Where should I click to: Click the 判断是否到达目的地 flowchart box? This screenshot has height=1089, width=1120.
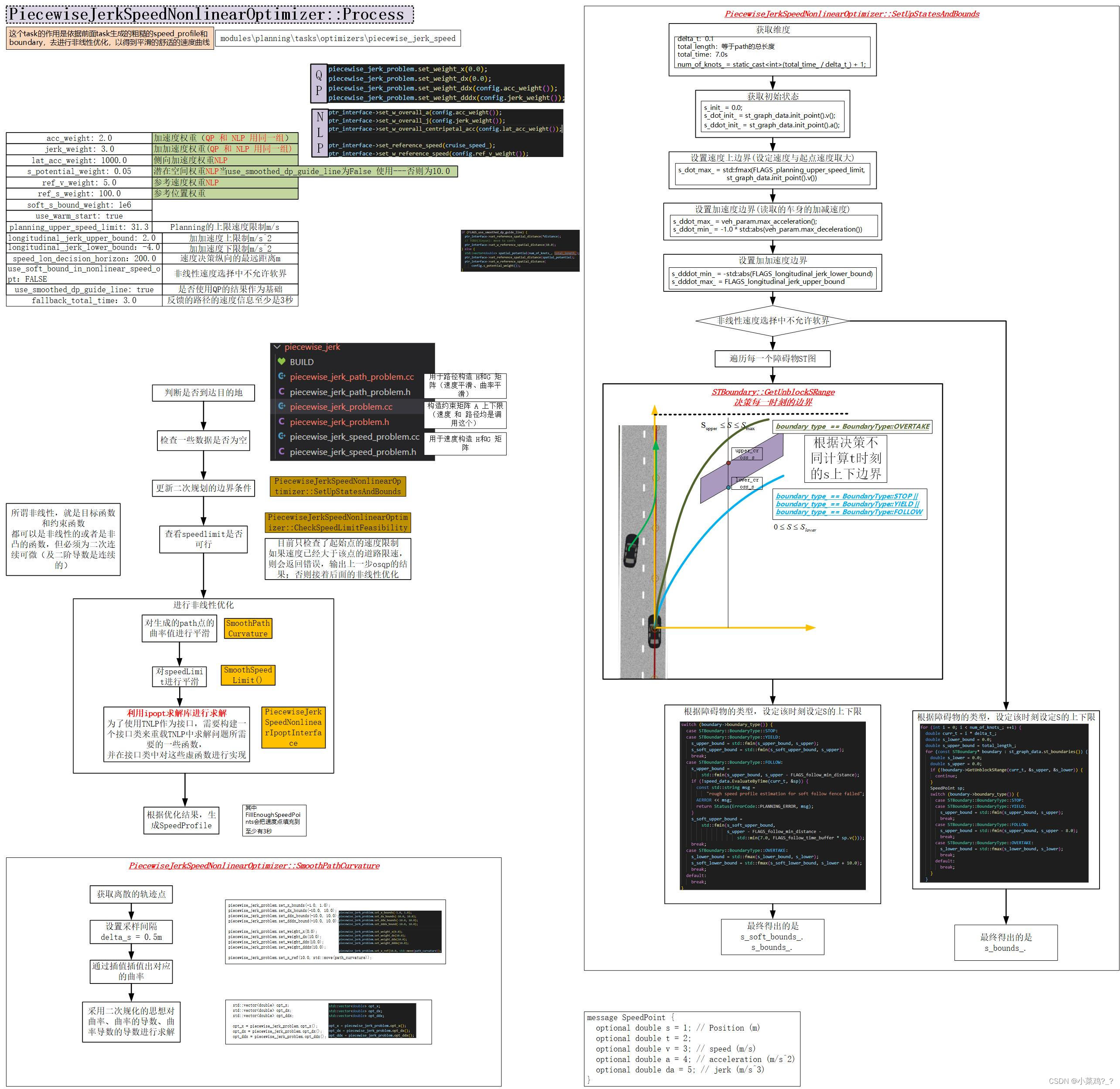pyautogui.click(x=204, y=393)
